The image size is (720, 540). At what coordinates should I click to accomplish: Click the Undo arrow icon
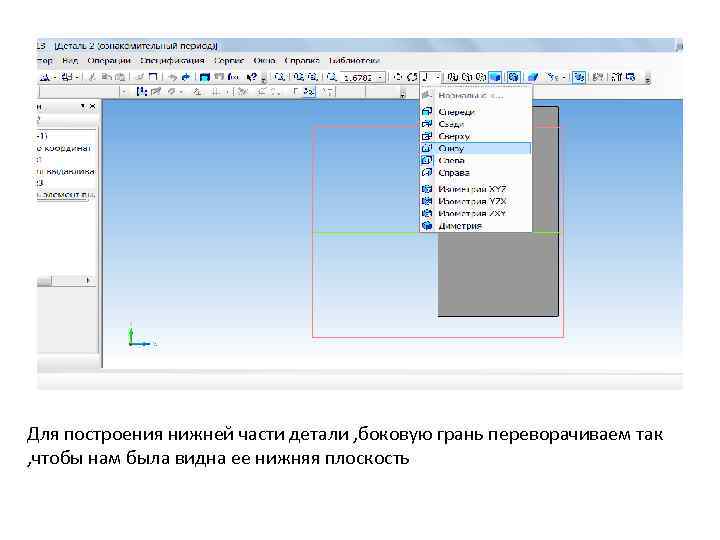pos(172,77)
